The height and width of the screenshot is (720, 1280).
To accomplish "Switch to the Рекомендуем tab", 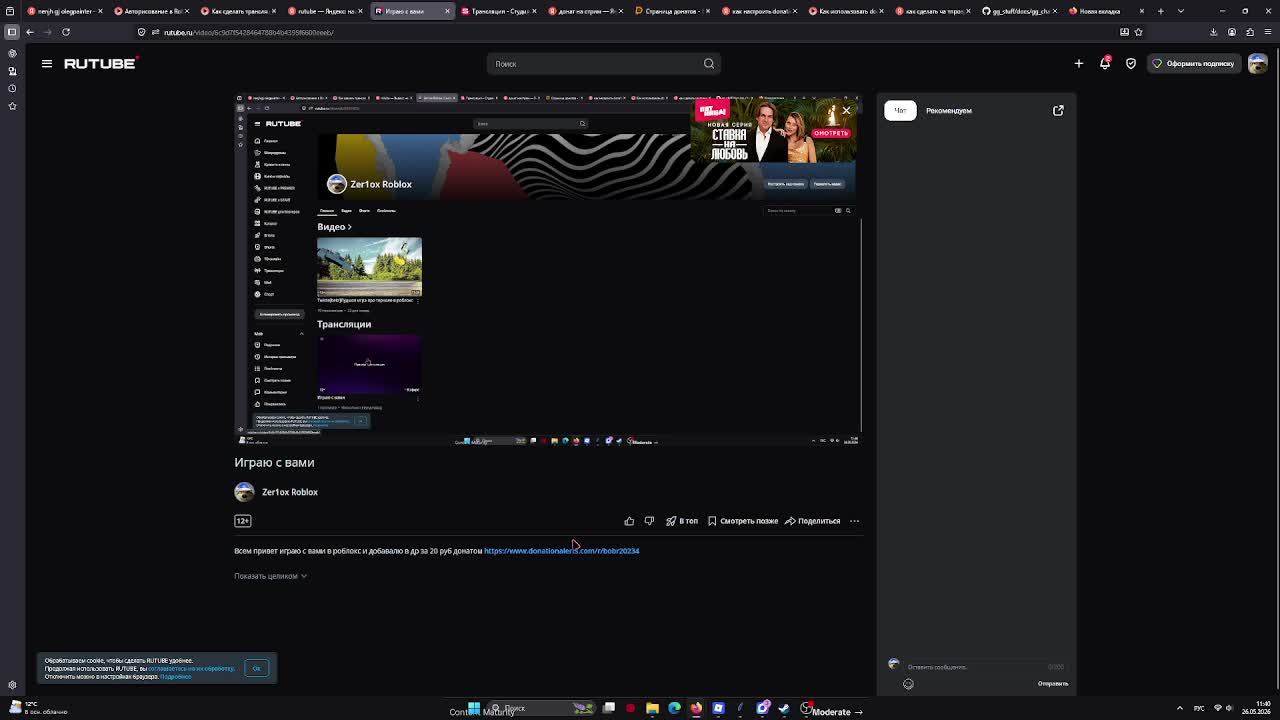I will [x=949, y=111].
